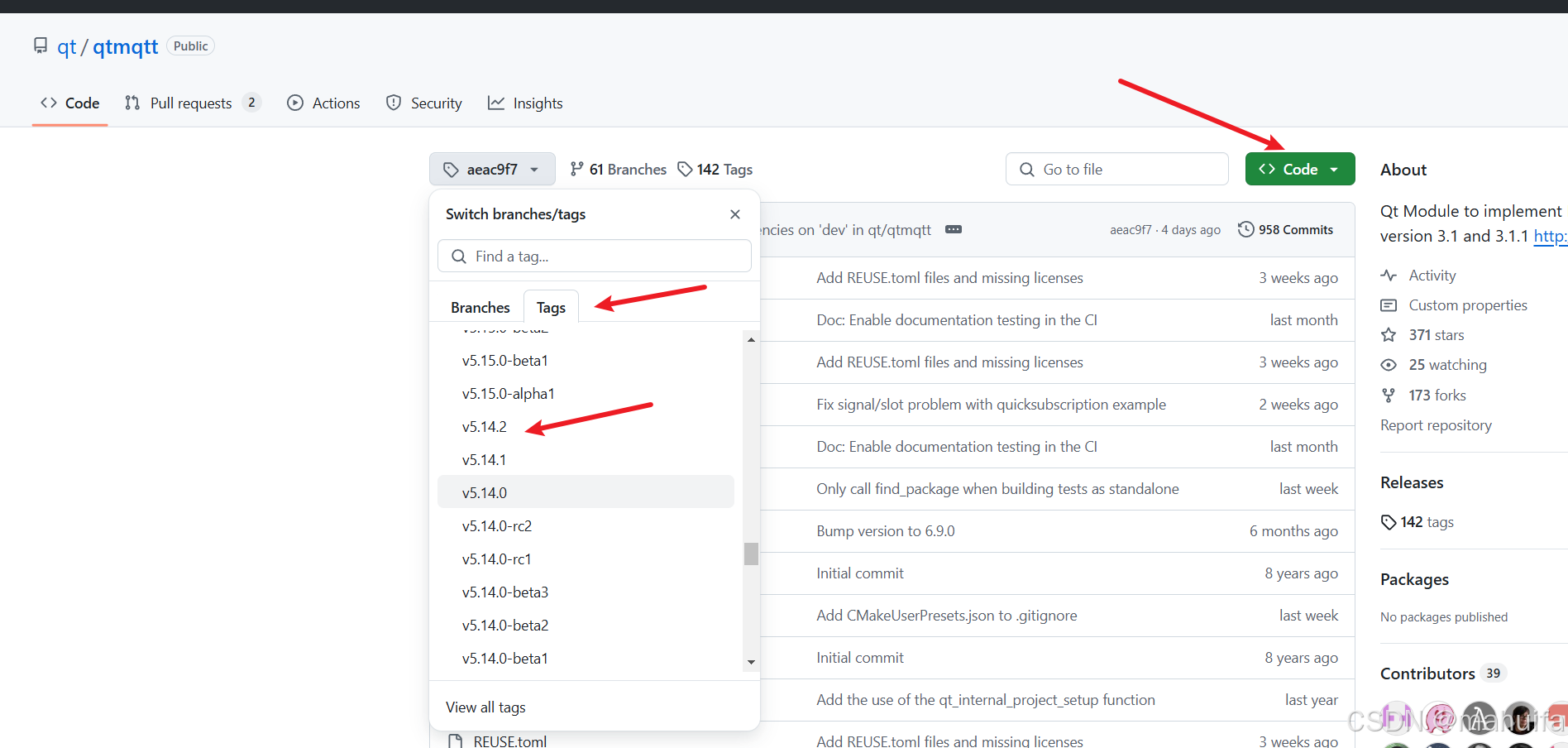Switch to the Code tab
1568x748 pixels.
(x=70, y=103)
